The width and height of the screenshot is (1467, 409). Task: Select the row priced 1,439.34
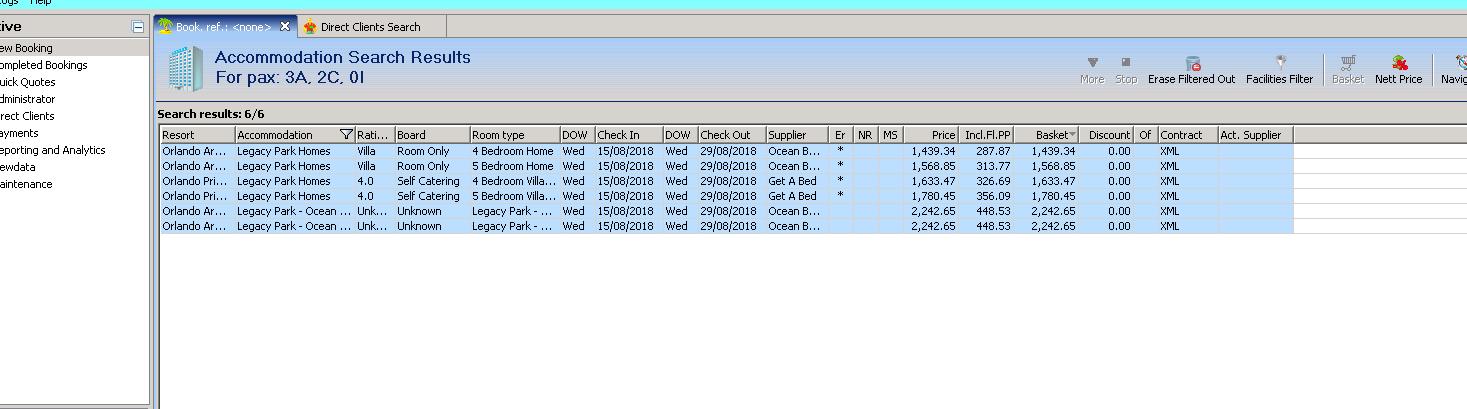(x=726, y=151)
